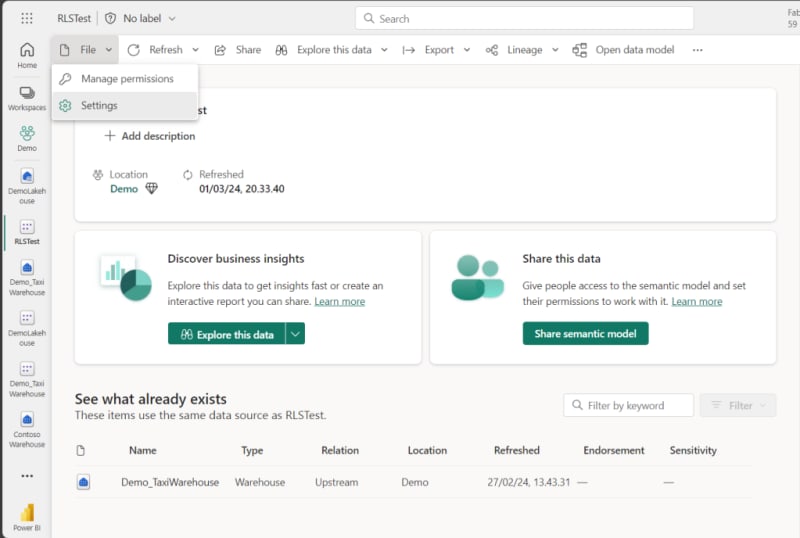
Task: Click the file icon column header
Action: 81,450
